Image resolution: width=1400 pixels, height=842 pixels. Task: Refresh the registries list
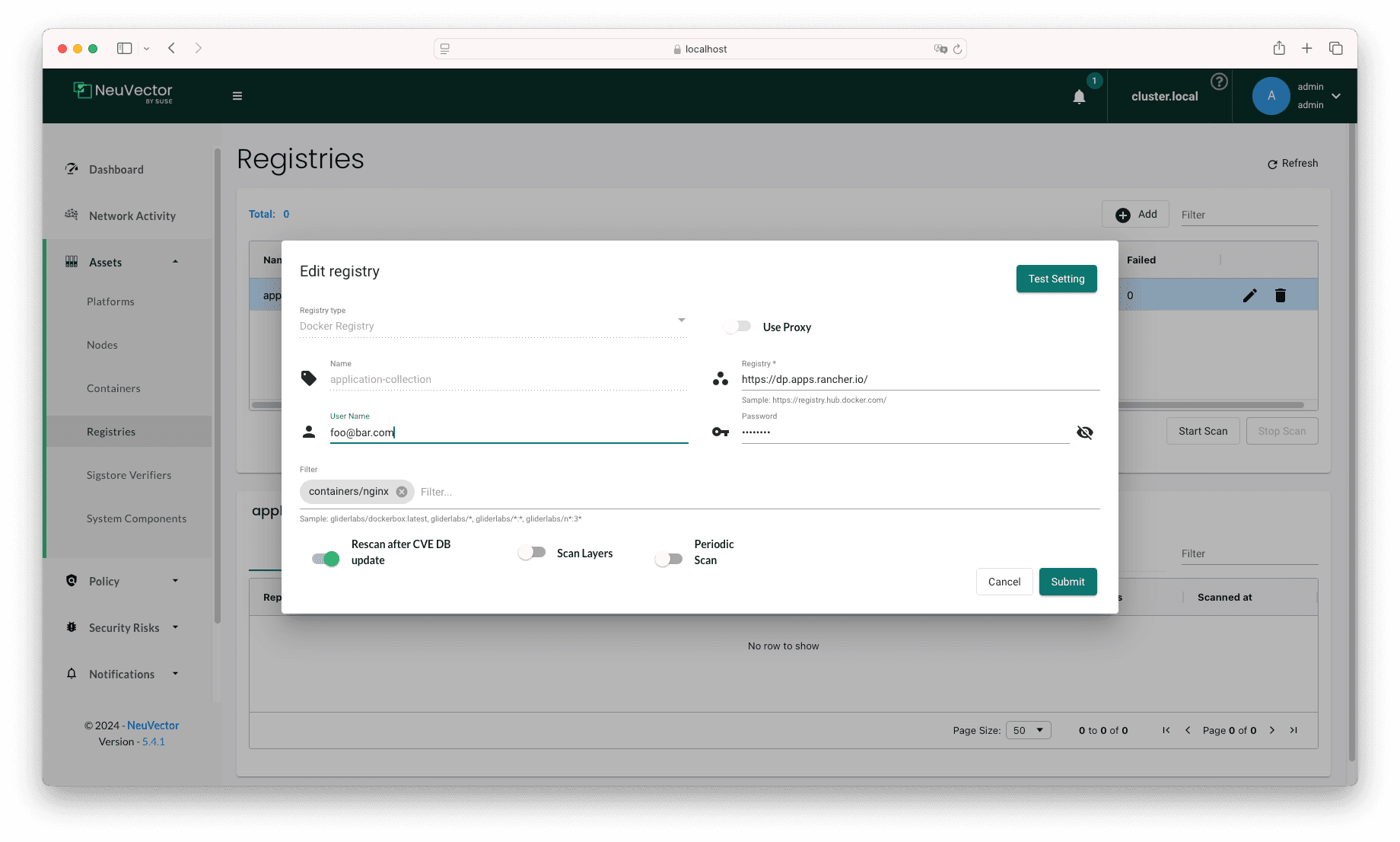click(x=1292, y=163)
